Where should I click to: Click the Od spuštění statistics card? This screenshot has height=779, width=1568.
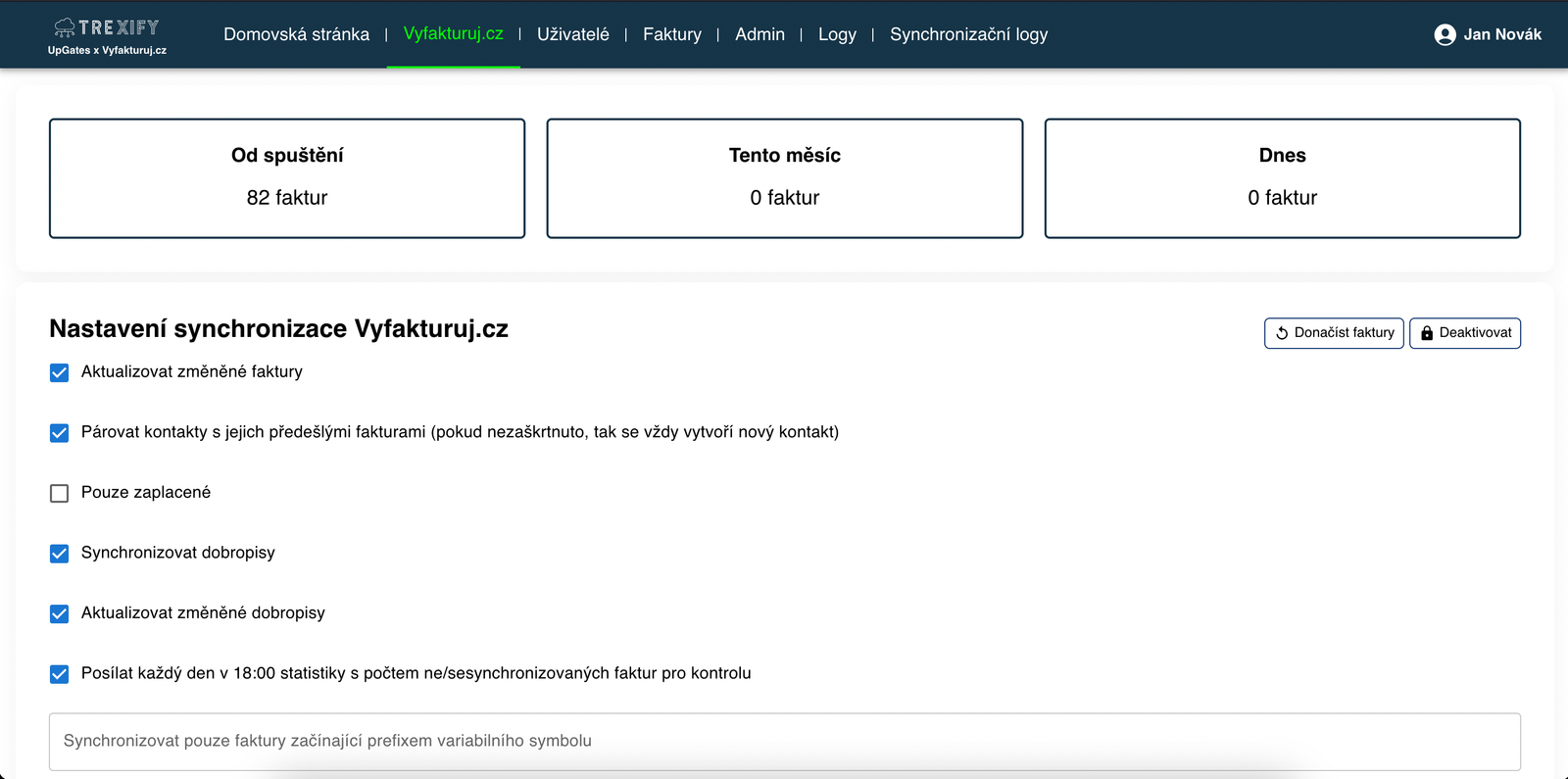coord(287,178)
